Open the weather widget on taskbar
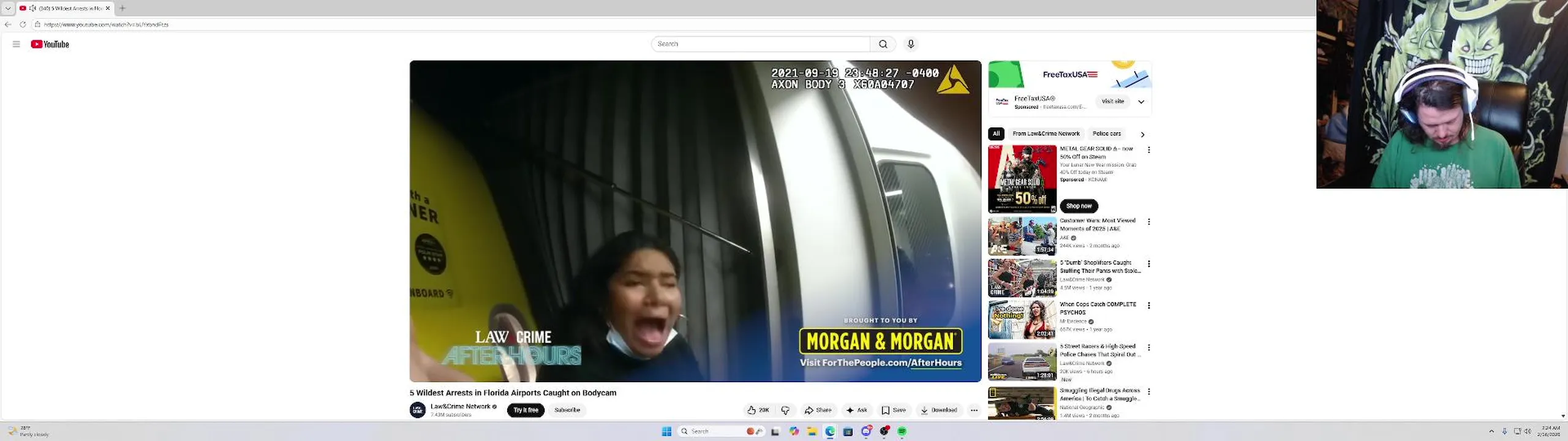 pyautogui.click(x=29, y=432)
